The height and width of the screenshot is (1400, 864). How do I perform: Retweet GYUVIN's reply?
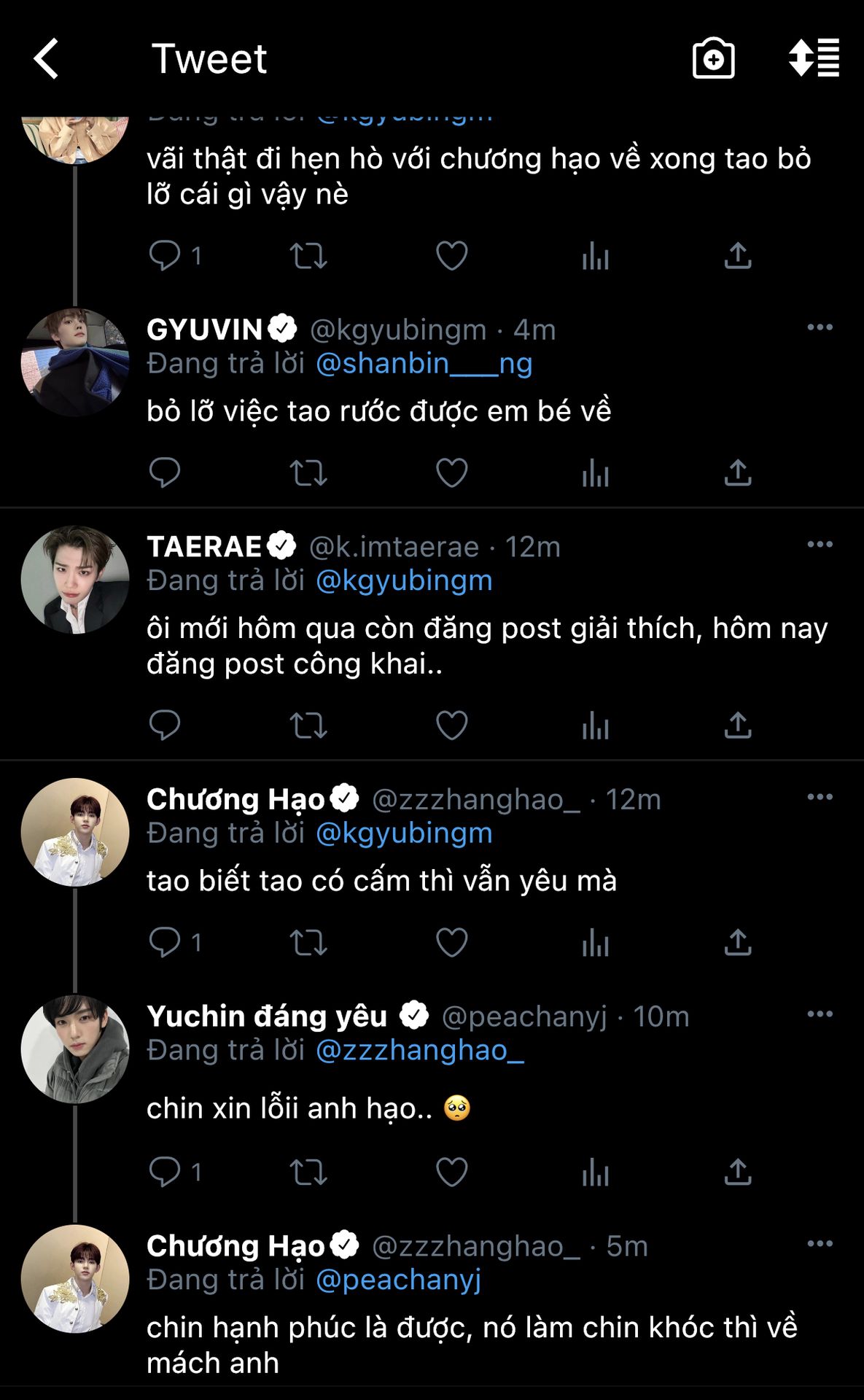tap(308, 473)
